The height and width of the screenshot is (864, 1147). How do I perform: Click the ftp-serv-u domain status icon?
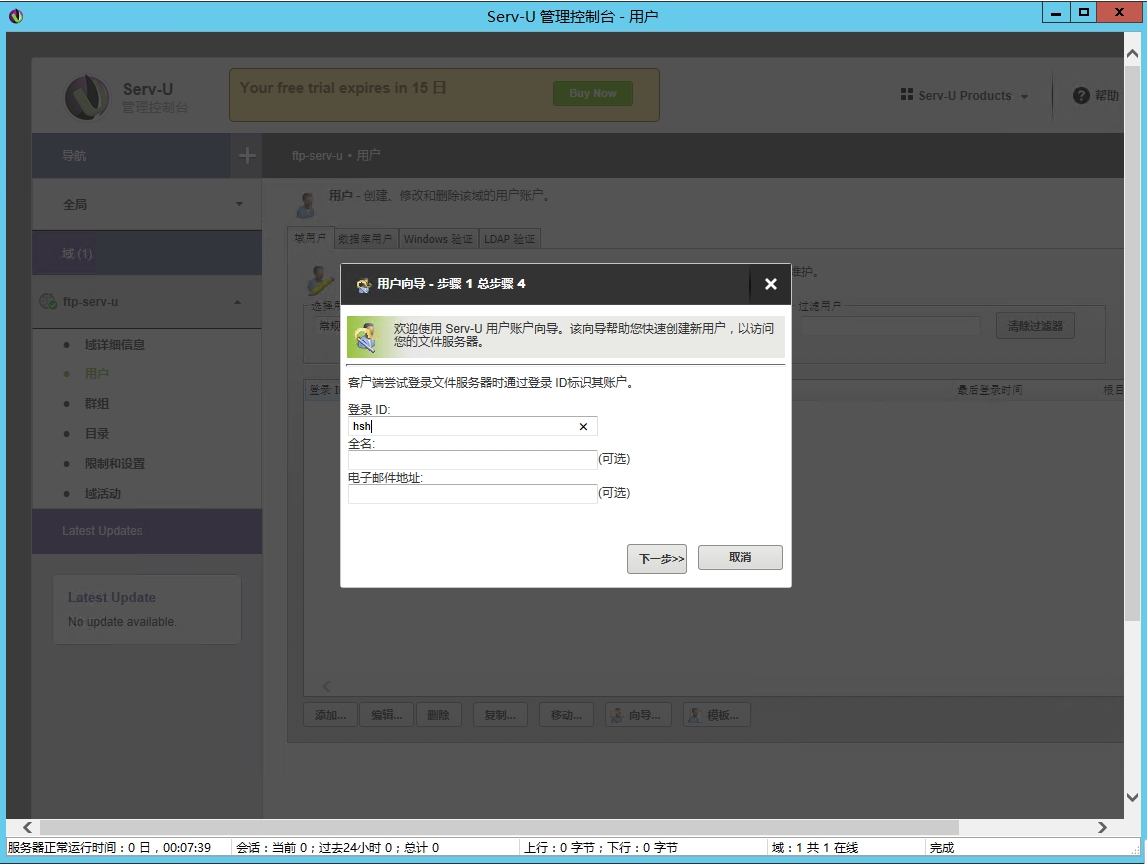pos(48,301)
